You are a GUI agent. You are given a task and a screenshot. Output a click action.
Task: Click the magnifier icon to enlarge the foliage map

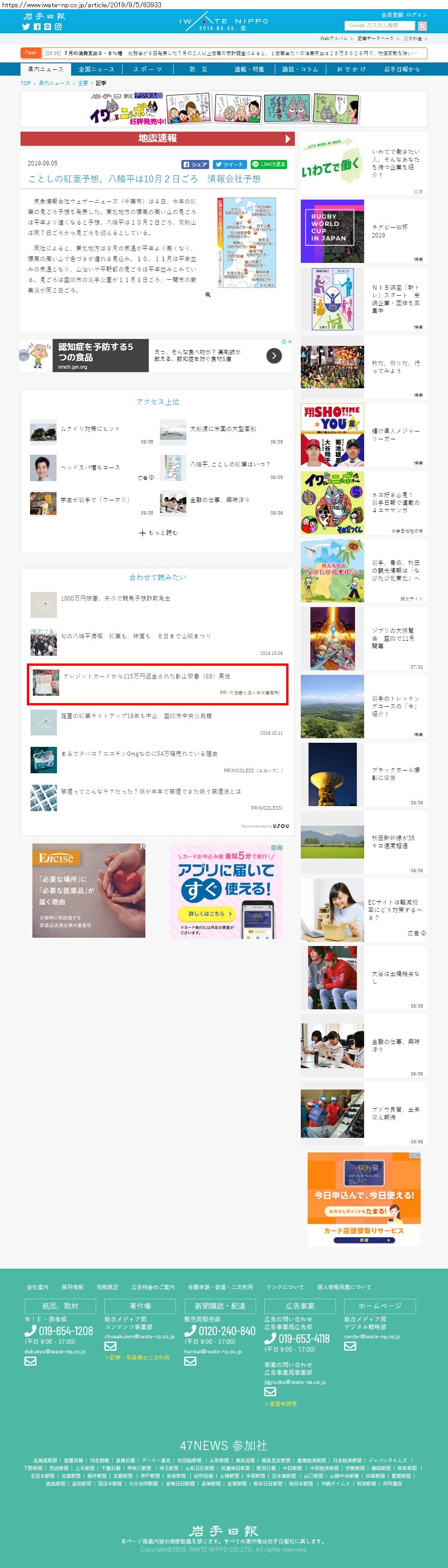pyautogui.click(x=207, y=295)
